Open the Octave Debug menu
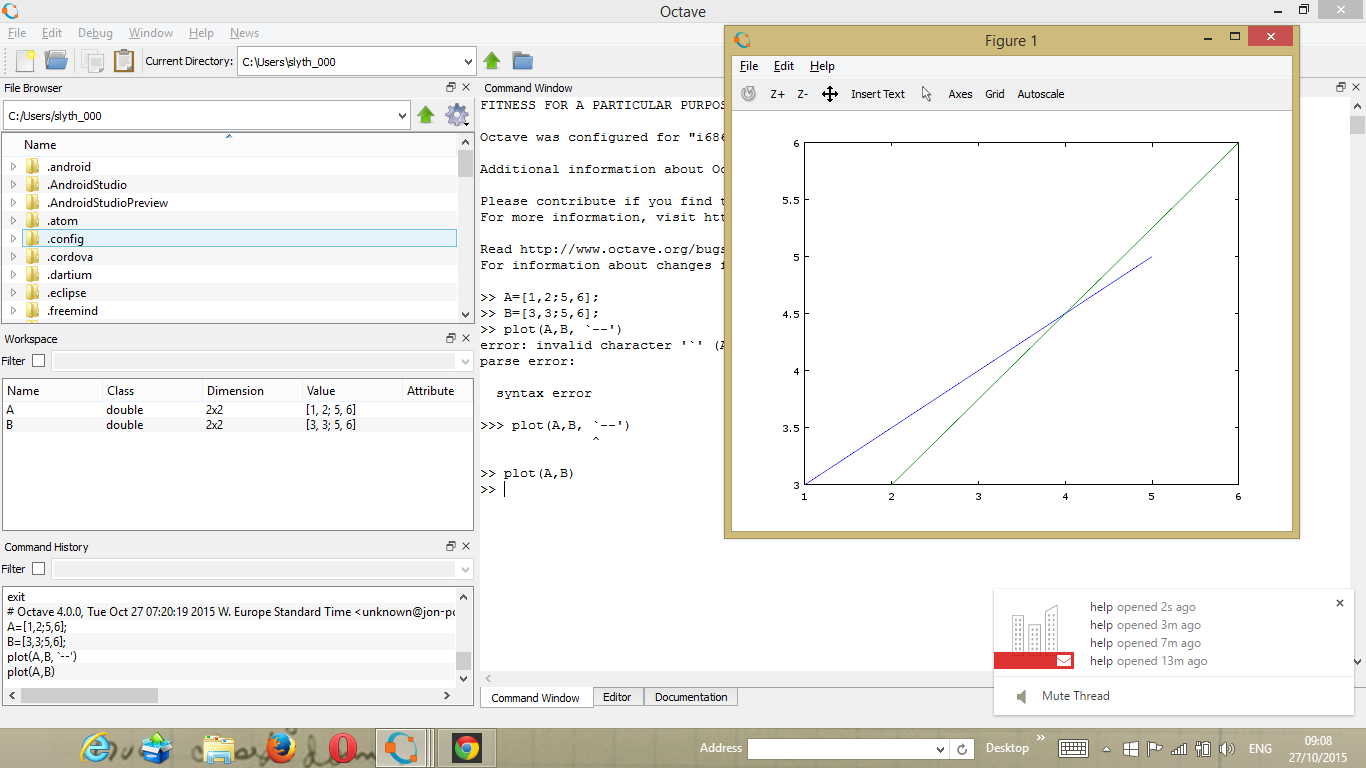Viewport: 1366px width, 768px height. (x=95, y=33)
